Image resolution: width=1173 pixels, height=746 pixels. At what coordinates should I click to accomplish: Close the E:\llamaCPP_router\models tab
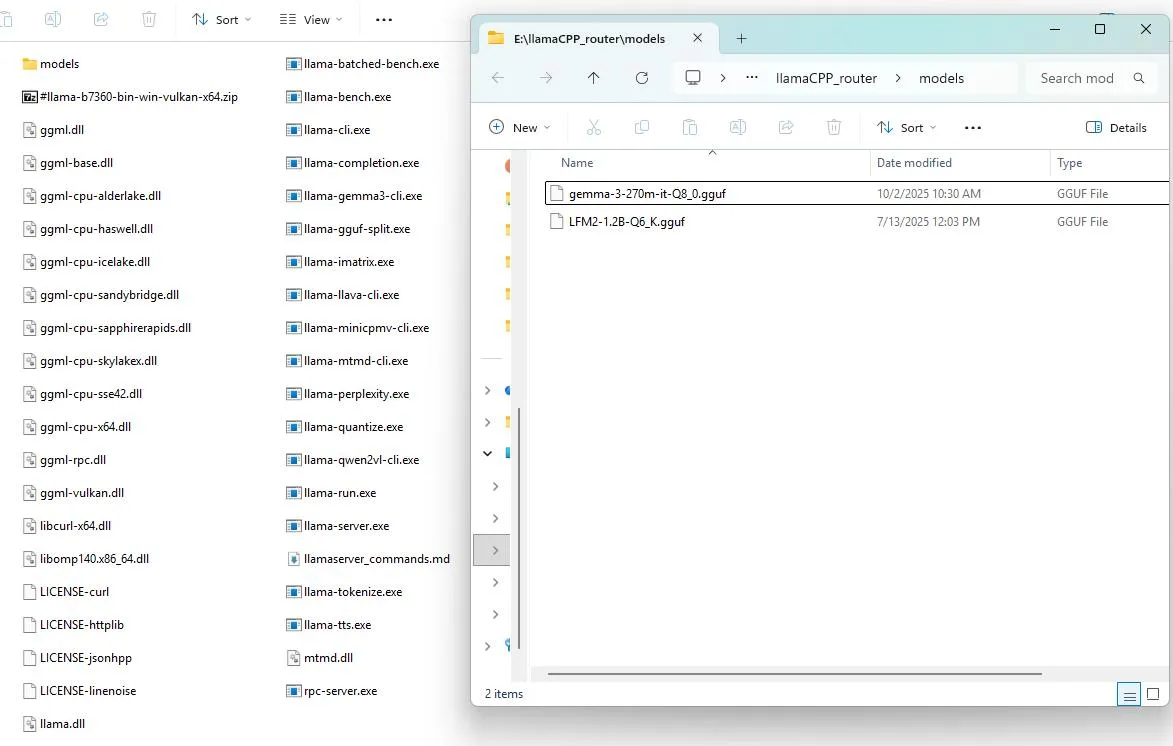(697, 38)
